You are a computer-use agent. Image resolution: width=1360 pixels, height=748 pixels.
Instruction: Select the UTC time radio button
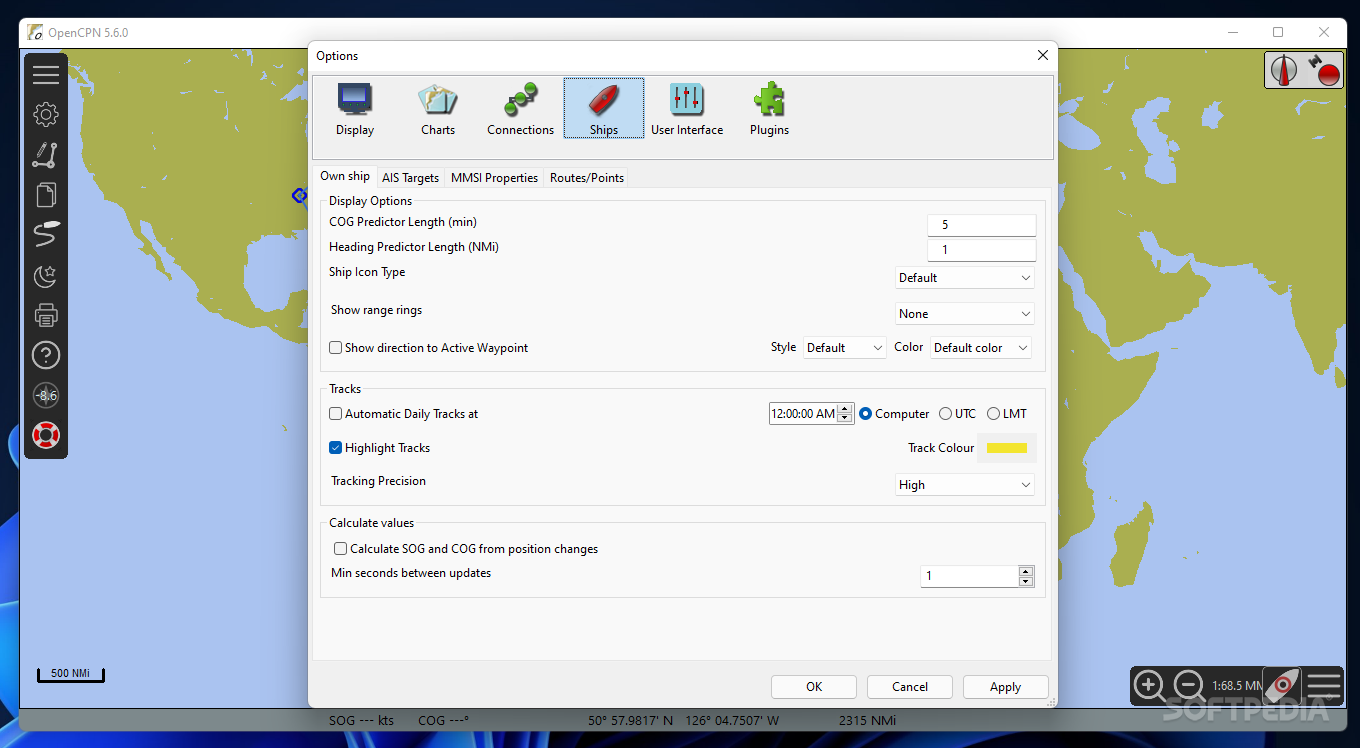coord(946,414)
